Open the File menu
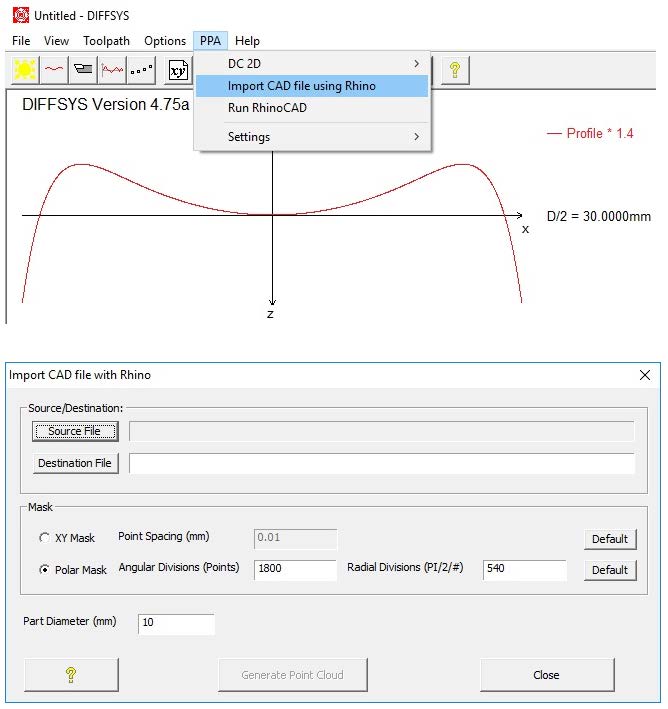 [x=21, y=41]
